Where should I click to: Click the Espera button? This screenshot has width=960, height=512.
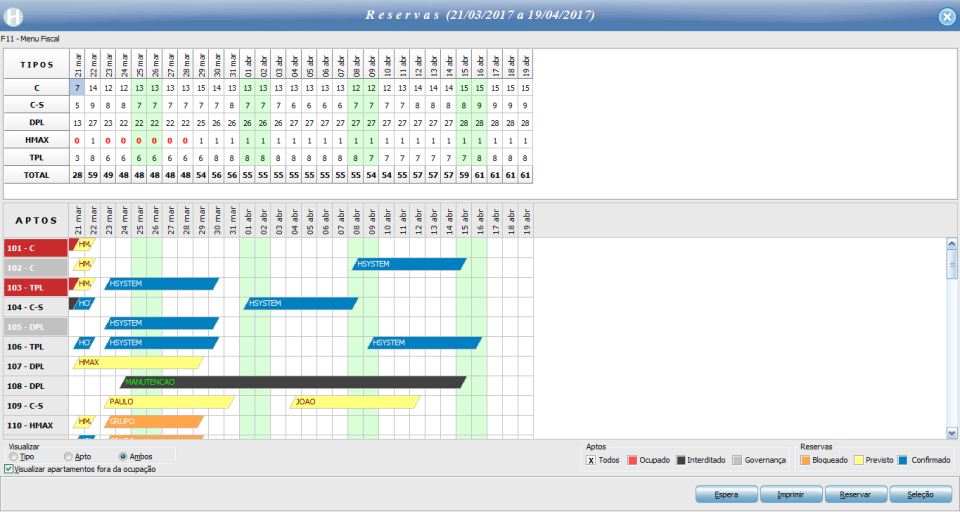726,494
